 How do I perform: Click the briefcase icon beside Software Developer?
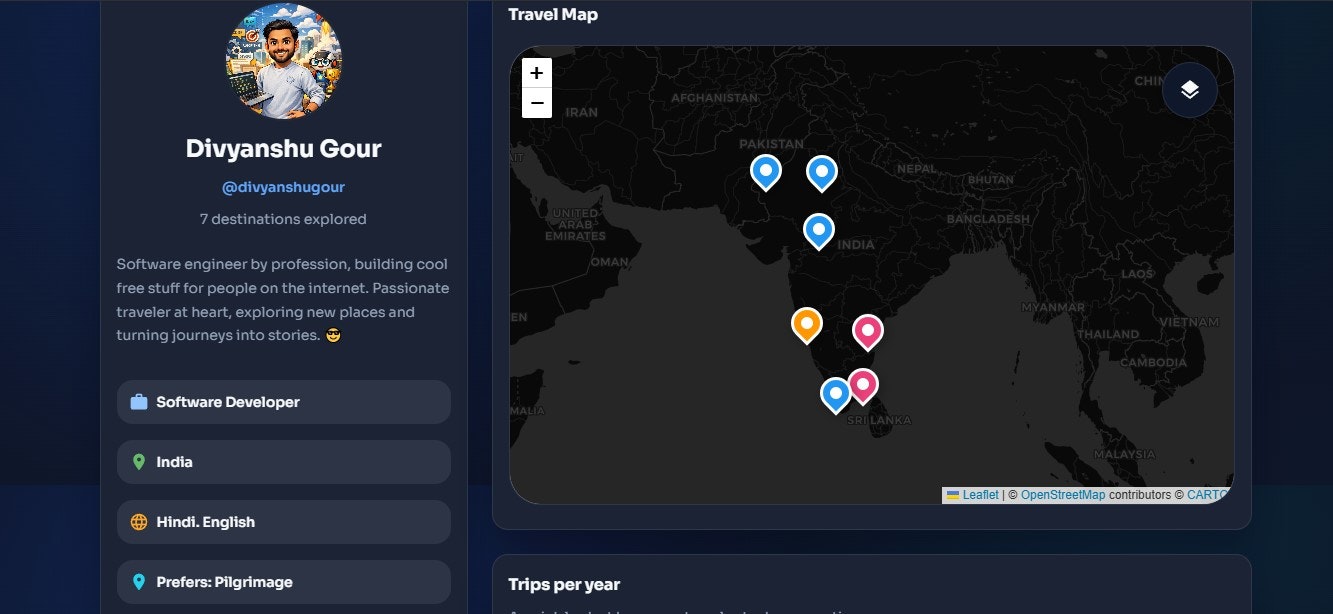pos(139,401)
